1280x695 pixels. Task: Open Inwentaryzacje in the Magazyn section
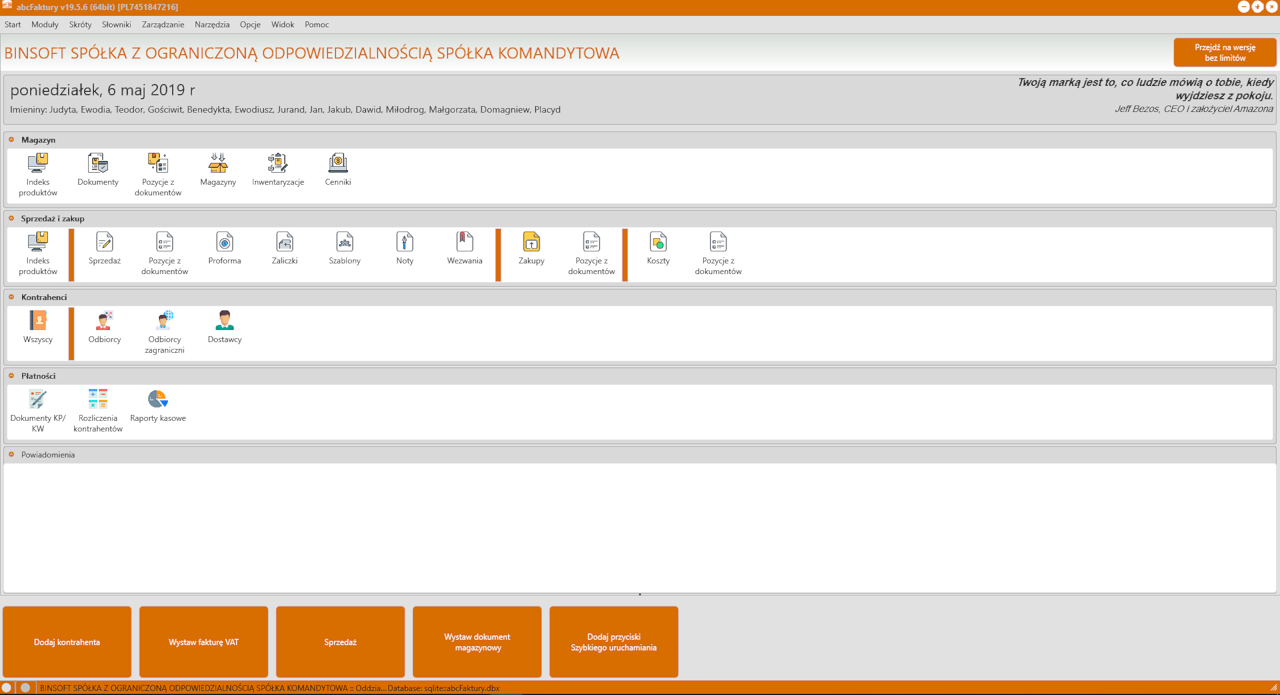[x=278, y=169]
